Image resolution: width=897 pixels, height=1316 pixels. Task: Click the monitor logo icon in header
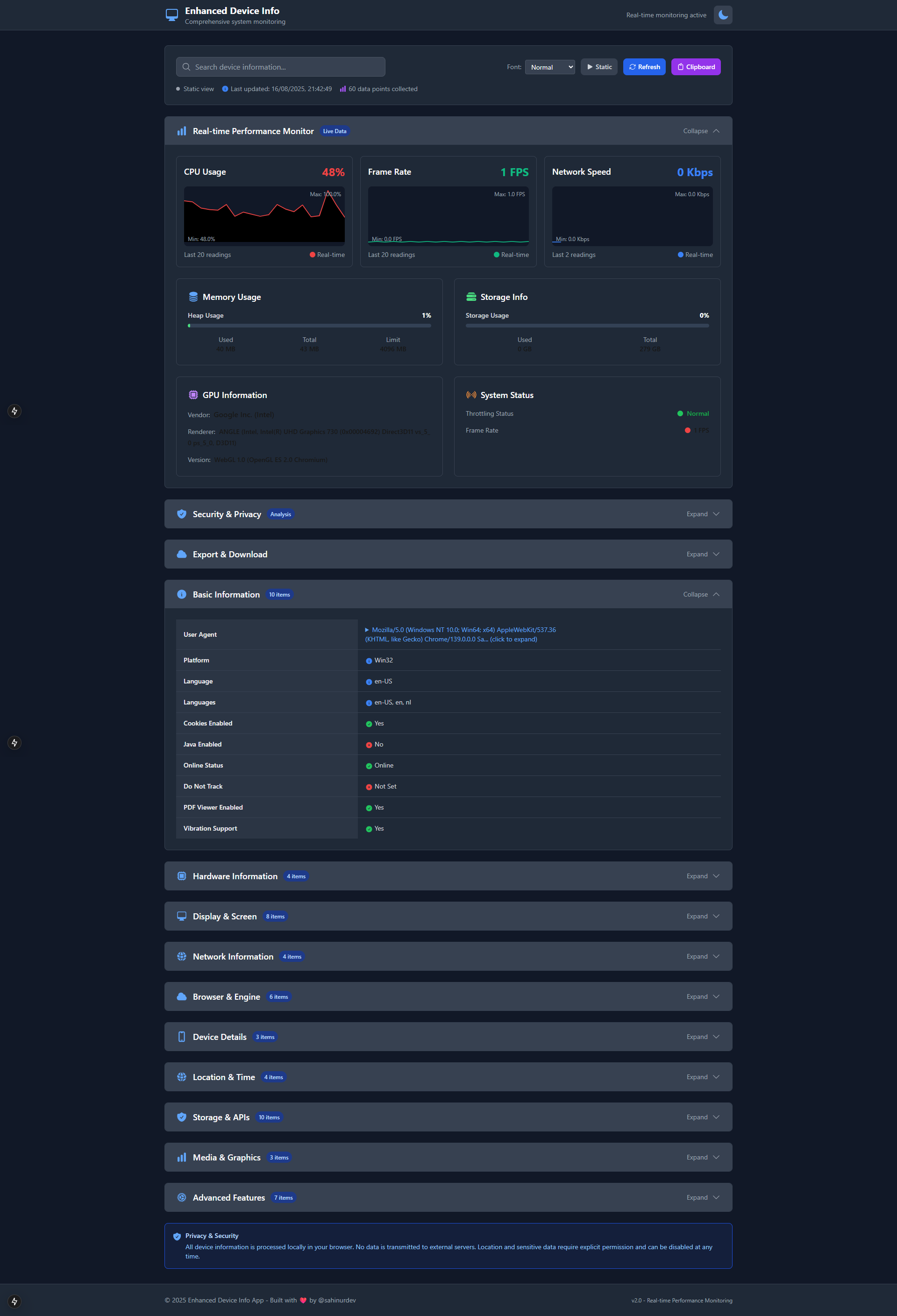coord(171,15)
